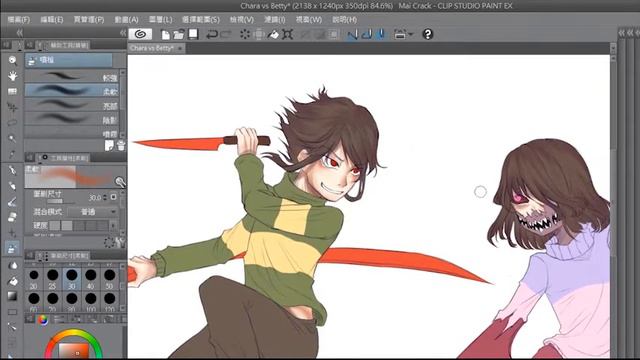Collapse the tool palette double-arrow at far left
640x360 pixels.
(19, 33)
